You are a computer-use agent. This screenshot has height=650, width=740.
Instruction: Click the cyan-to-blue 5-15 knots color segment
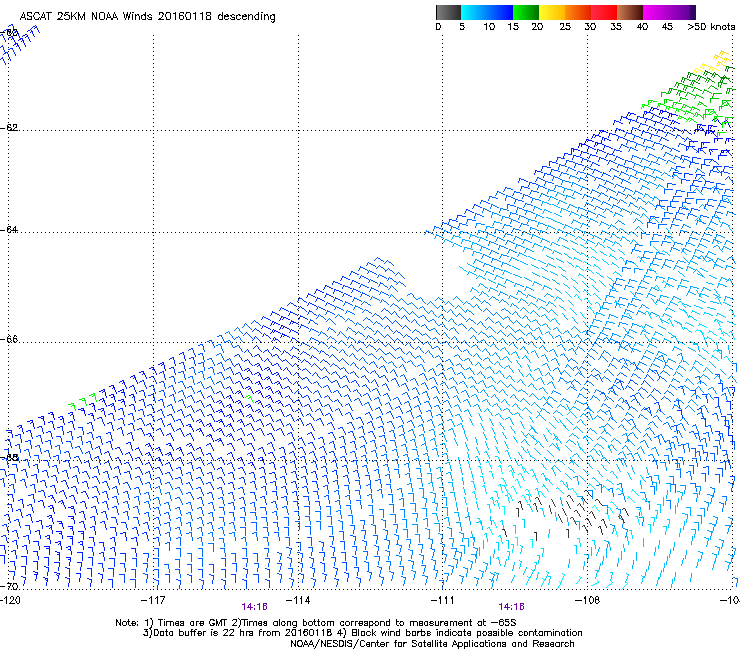tap(487, 12)
